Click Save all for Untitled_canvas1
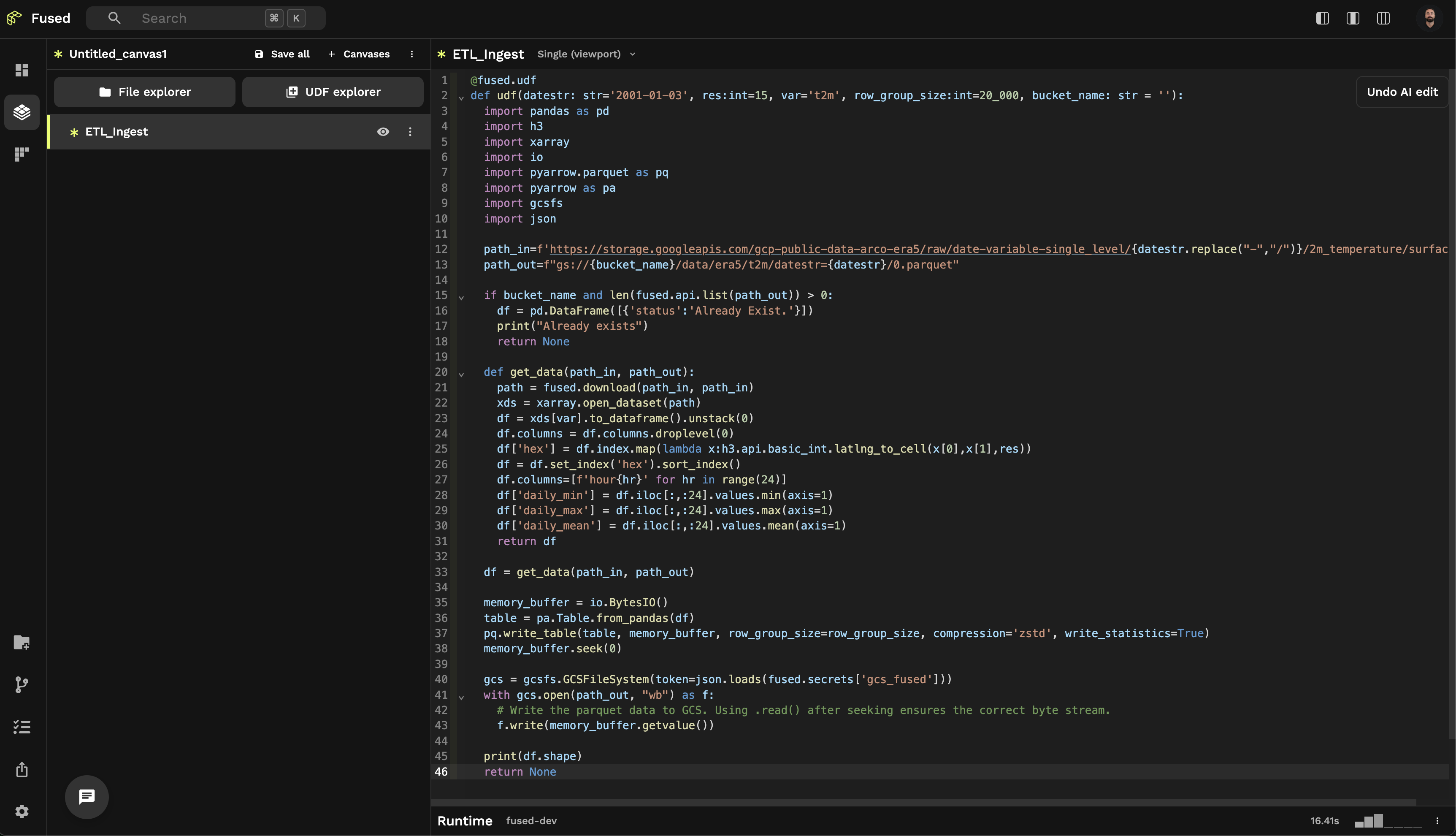Screen dimensions: 1456x836 click(282, 53)
